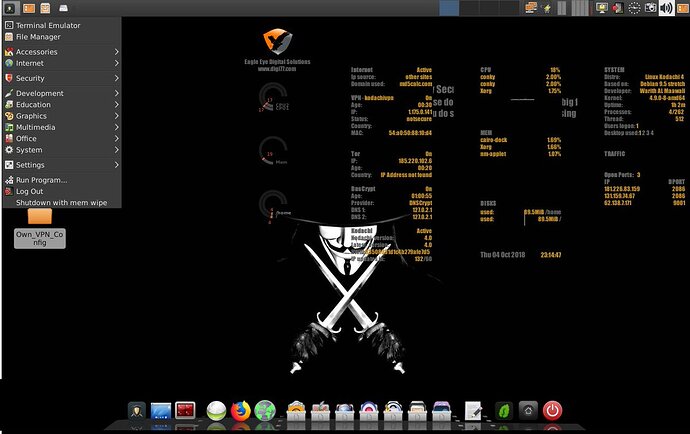Click the red panel icon in the dock

pos(185,411)
